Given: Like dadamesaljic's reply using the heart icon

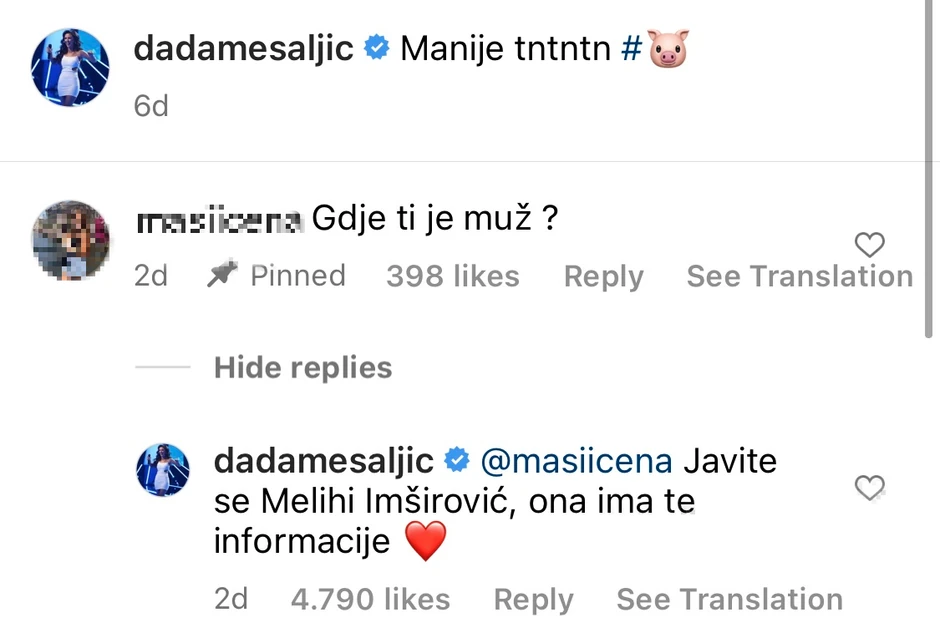Looking at the screenshot, I should click(x=869, y=488).
